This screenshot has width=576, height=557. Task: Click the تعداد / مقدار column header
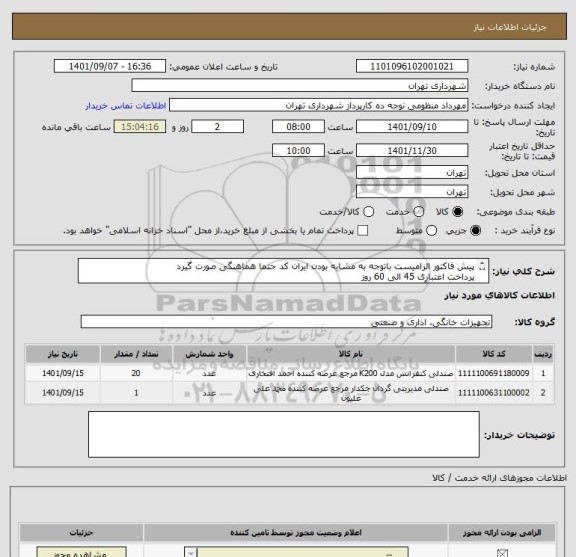[136, 354]
